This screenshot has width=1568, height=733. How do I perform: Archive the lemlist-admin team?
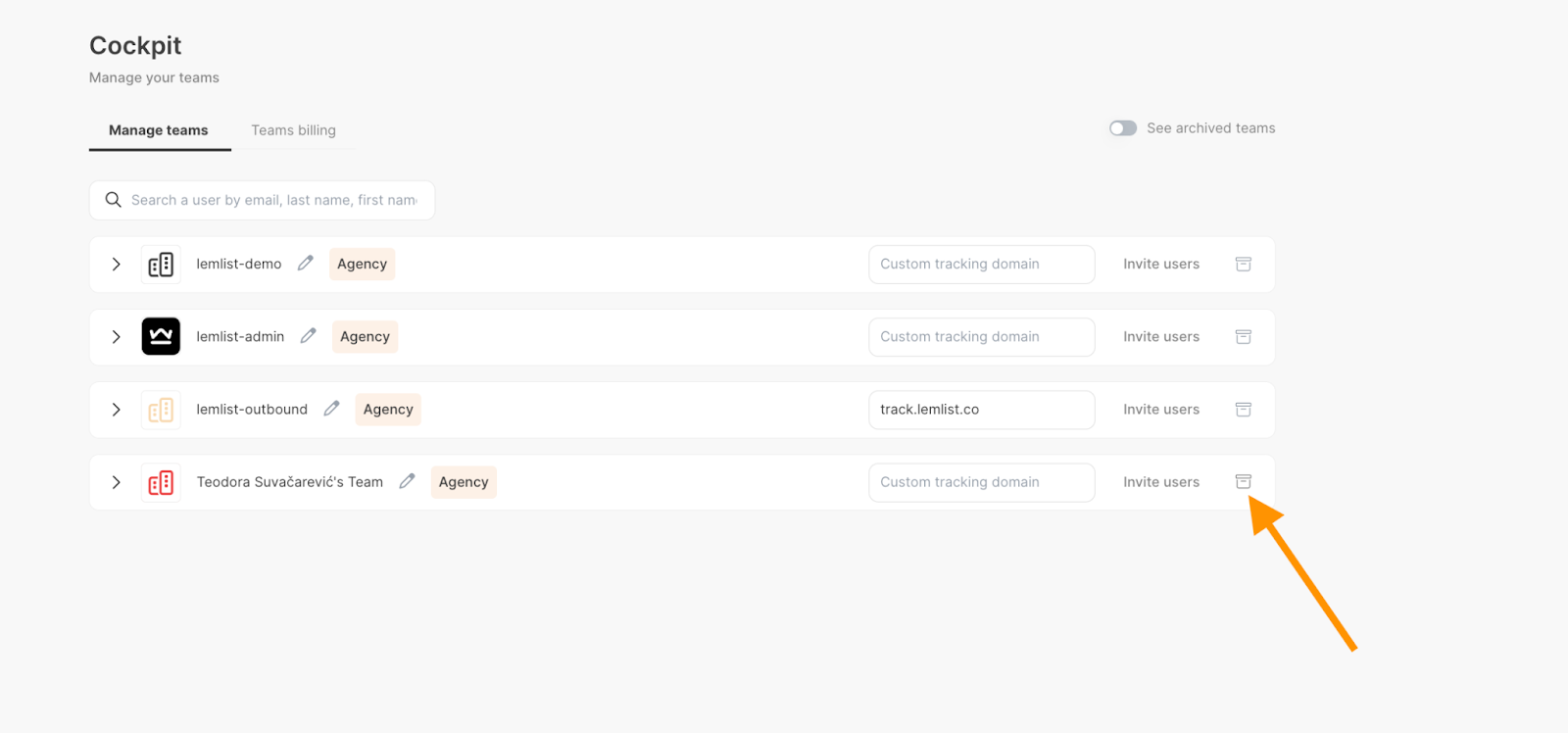pos(1243,336)
